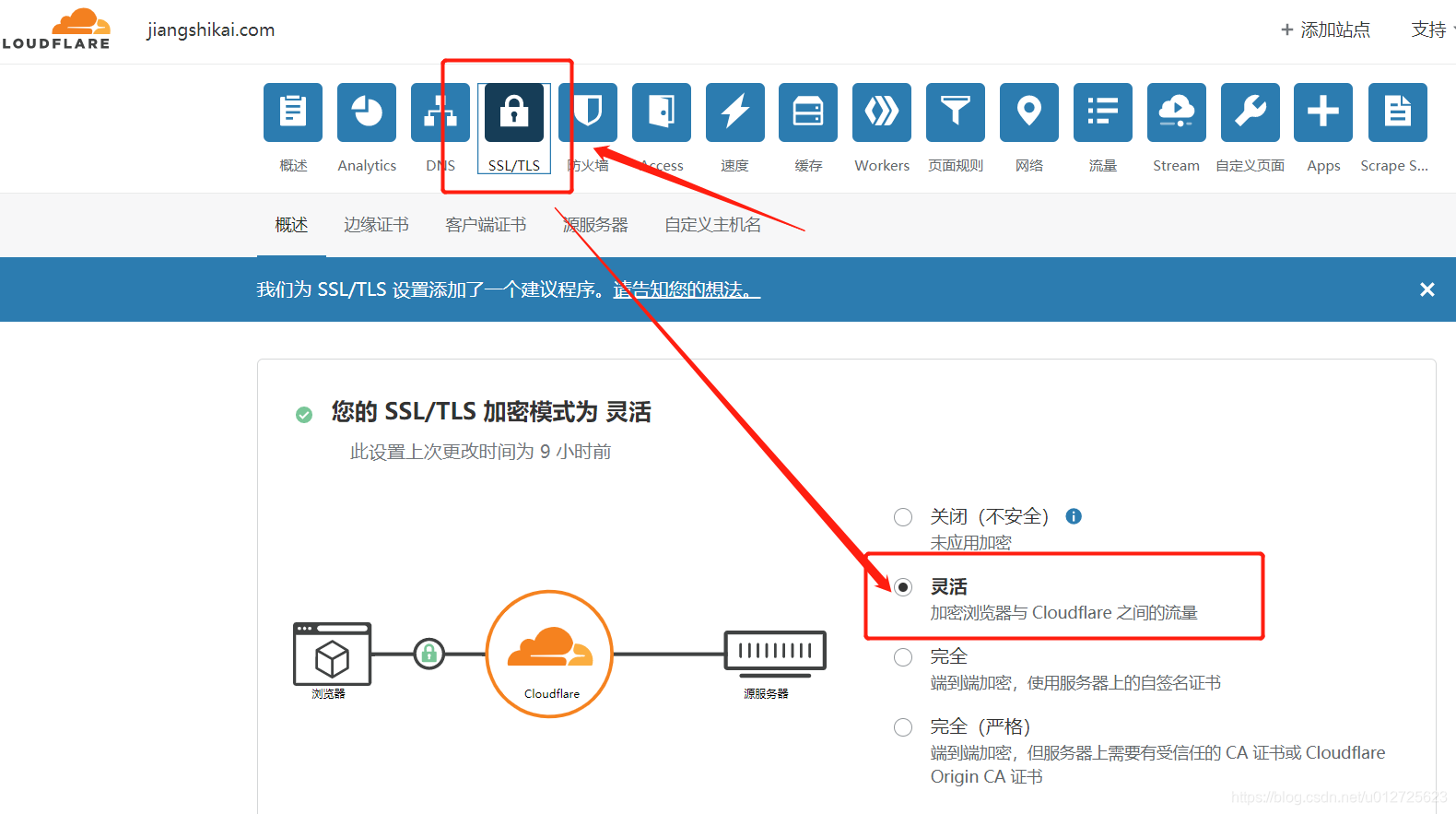Open the Access door icon
Viewport: 1456px width, 814px height.
click(662, 112)
